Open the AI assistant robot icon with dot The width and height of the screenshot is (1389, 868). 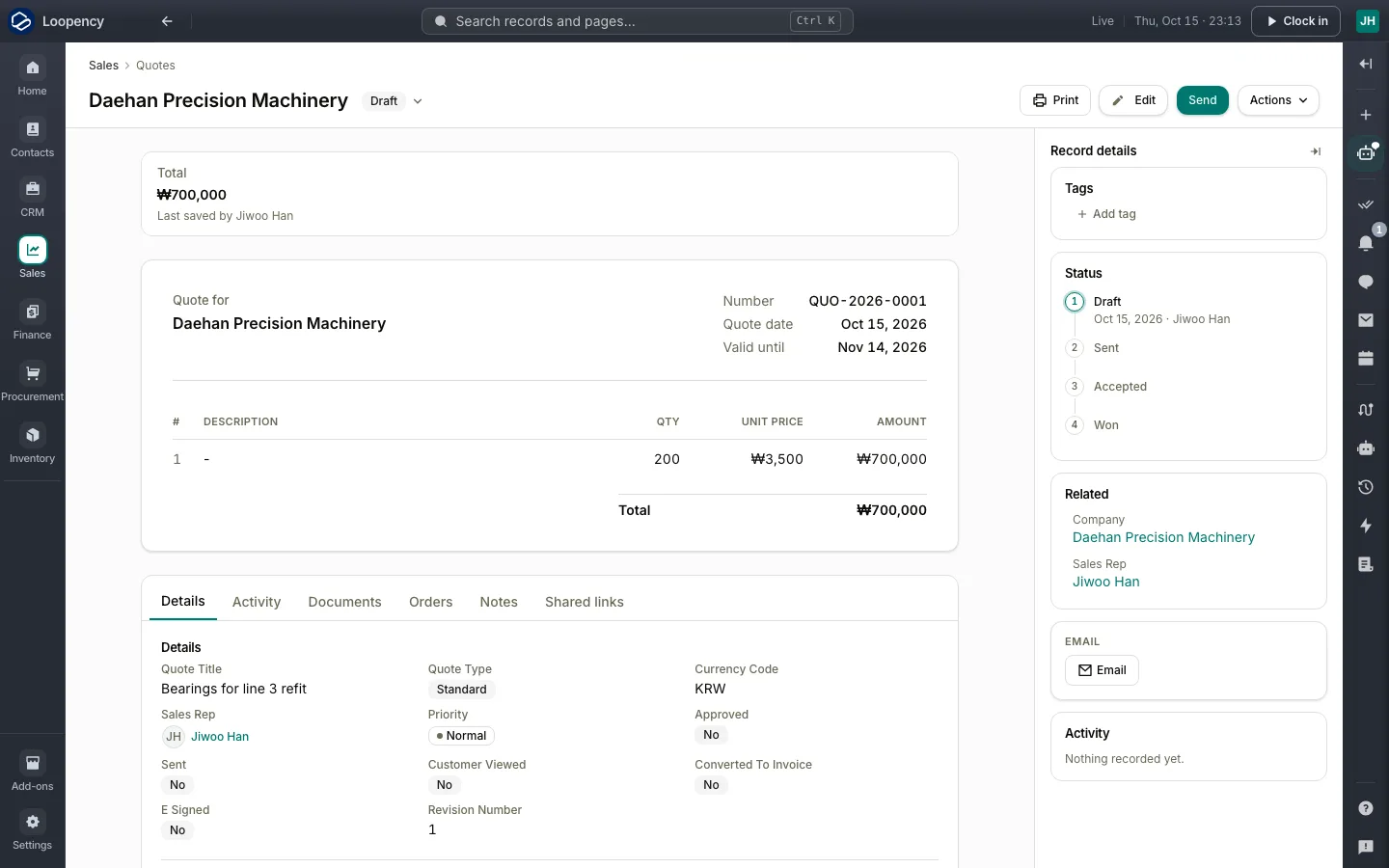click(1366, 153)
